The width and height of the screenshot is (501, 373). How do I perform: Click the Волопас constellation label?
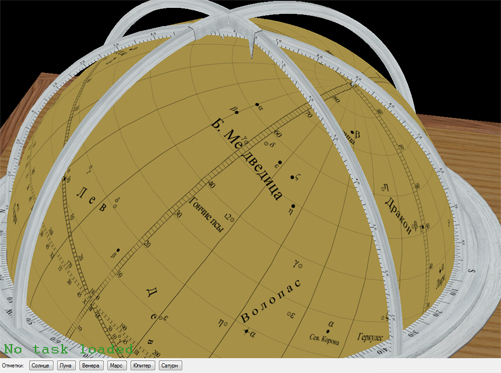click(x=271, y=300)
